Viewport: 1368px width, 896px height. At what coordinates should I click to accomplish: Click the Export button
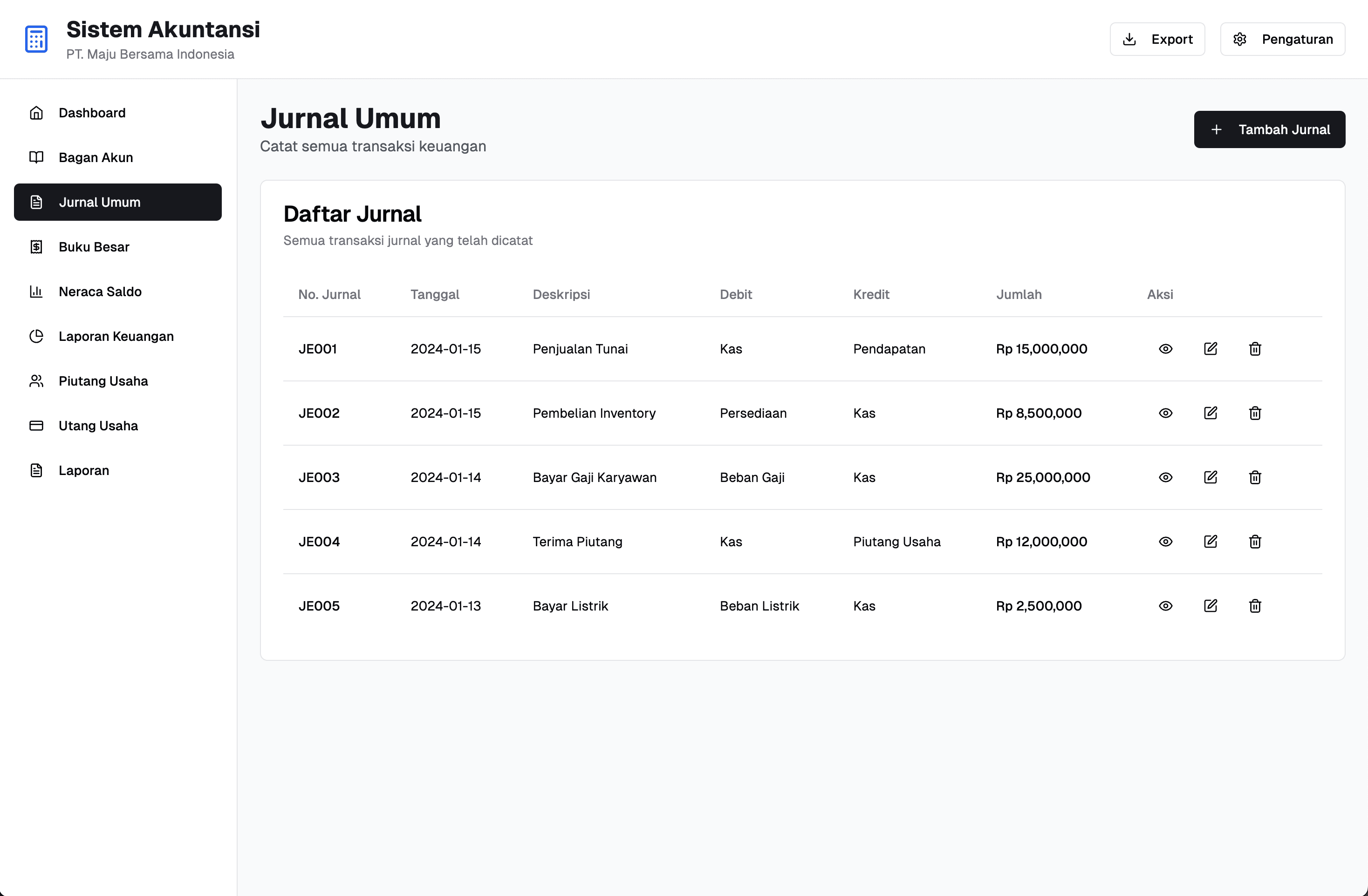(1157, 39)
